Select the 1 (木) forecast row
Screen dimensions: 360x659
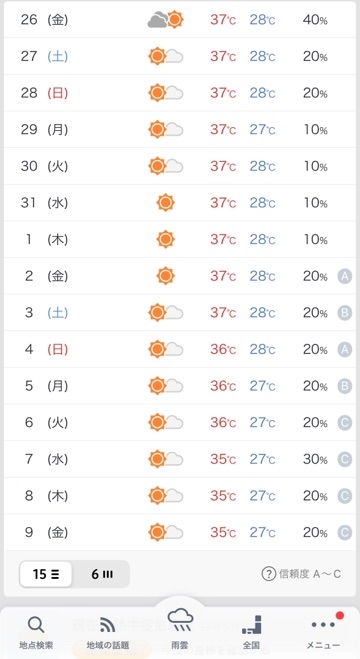(180, 240)
